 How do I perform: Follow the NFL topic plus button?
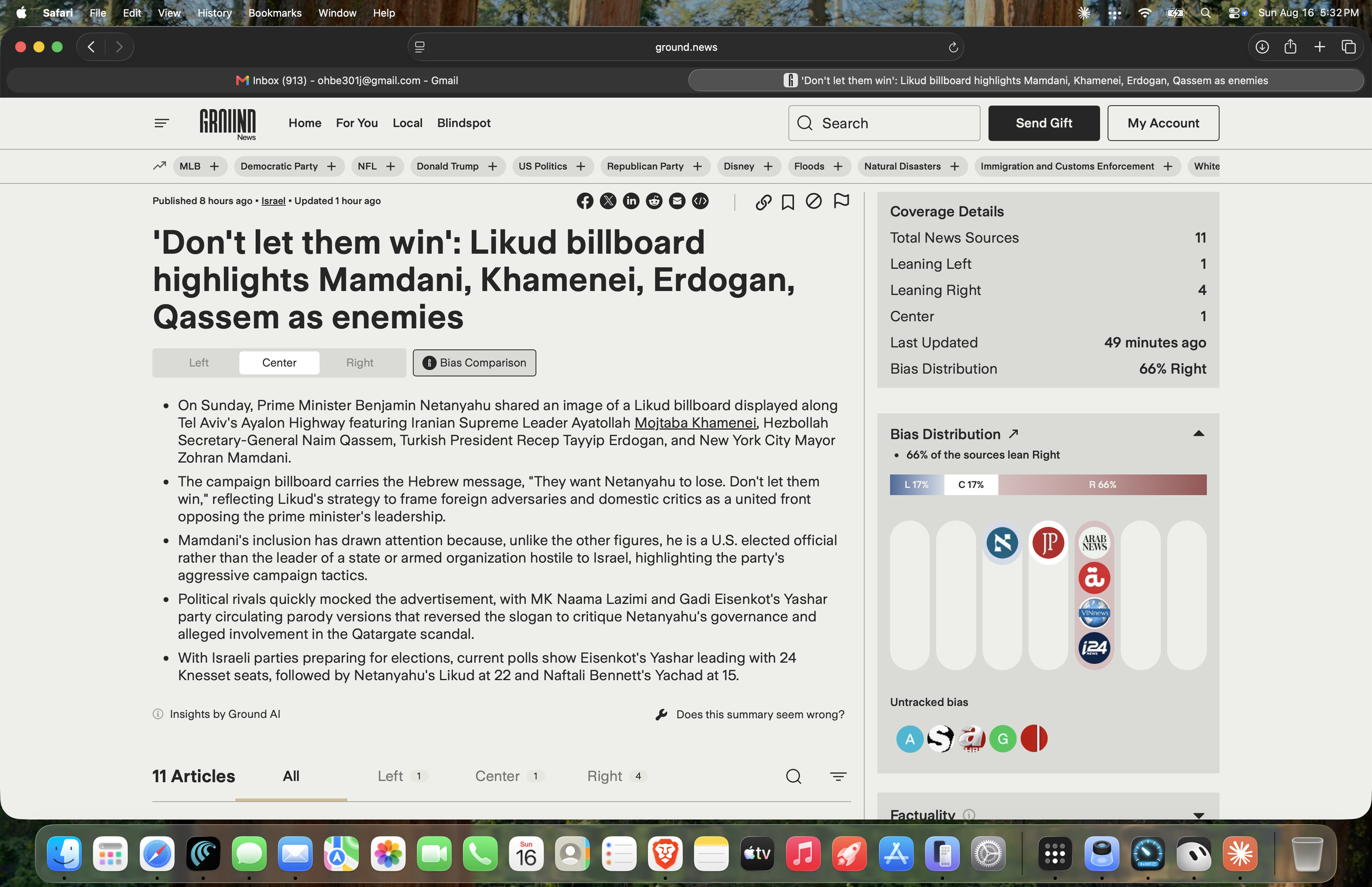390,166
